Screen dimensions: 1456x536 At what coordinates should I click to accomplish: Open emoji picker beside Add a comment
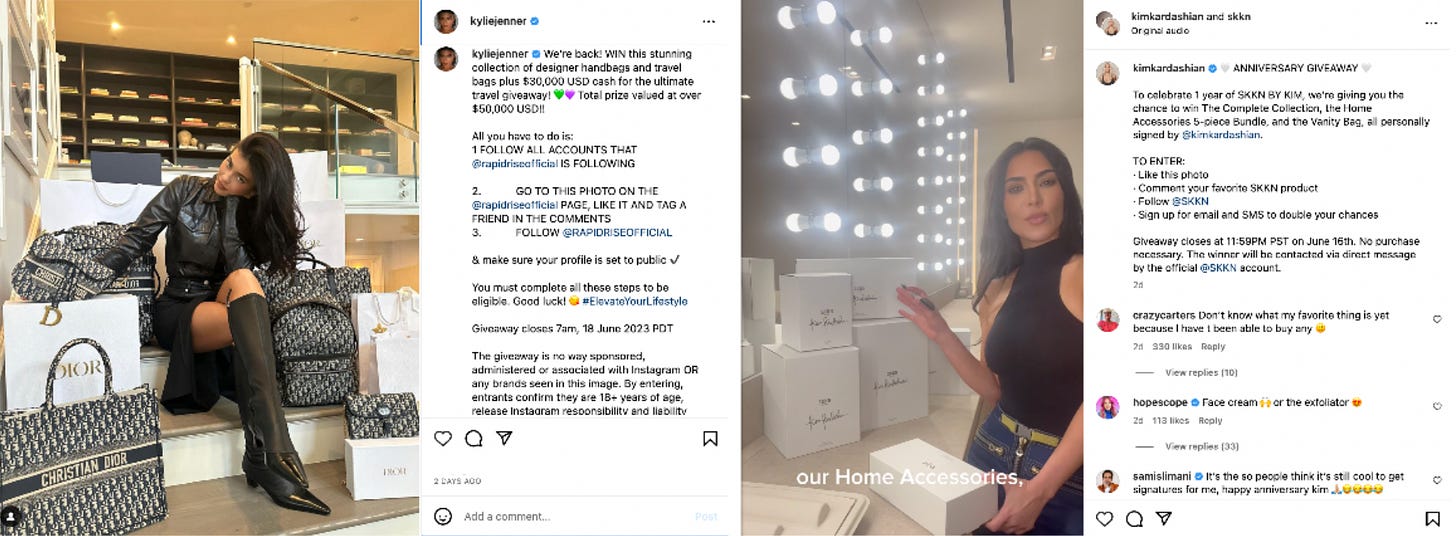pos(443,516)
